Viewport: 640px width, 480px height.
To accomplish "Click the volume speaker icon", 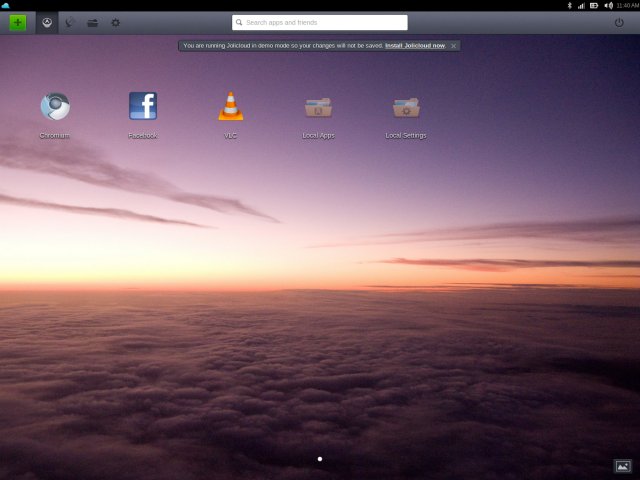I will pos(608,5).
